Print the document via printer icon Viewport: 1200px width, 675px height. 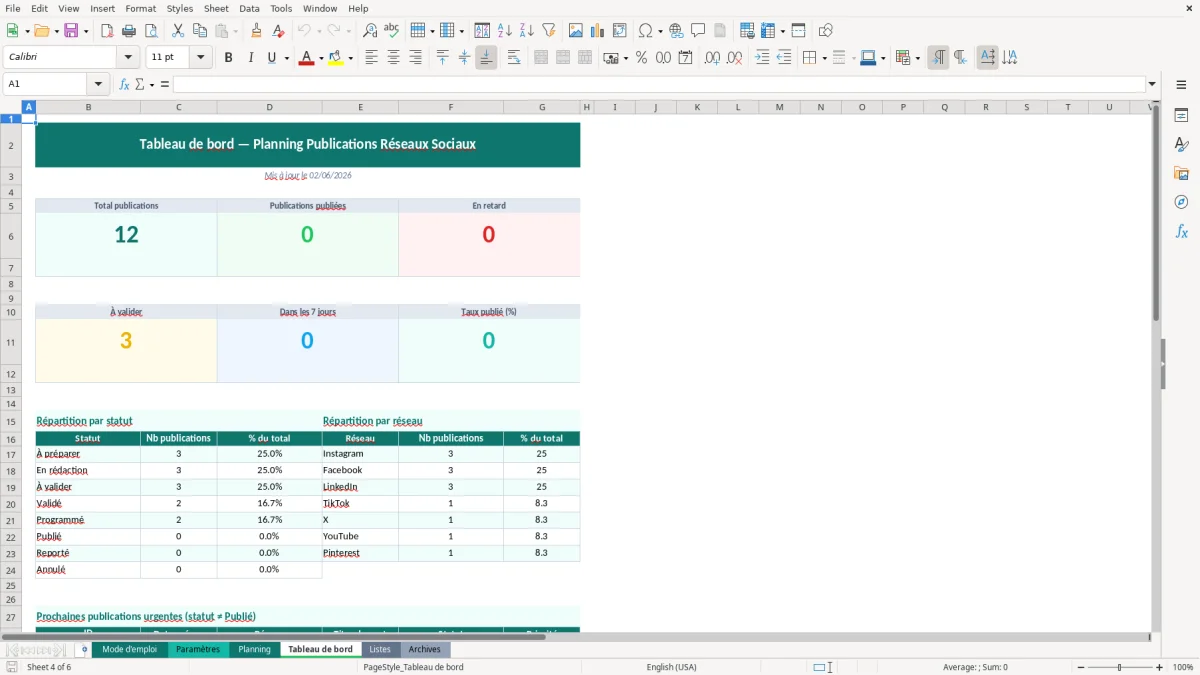pyautogui.click(x=129, y=31)
